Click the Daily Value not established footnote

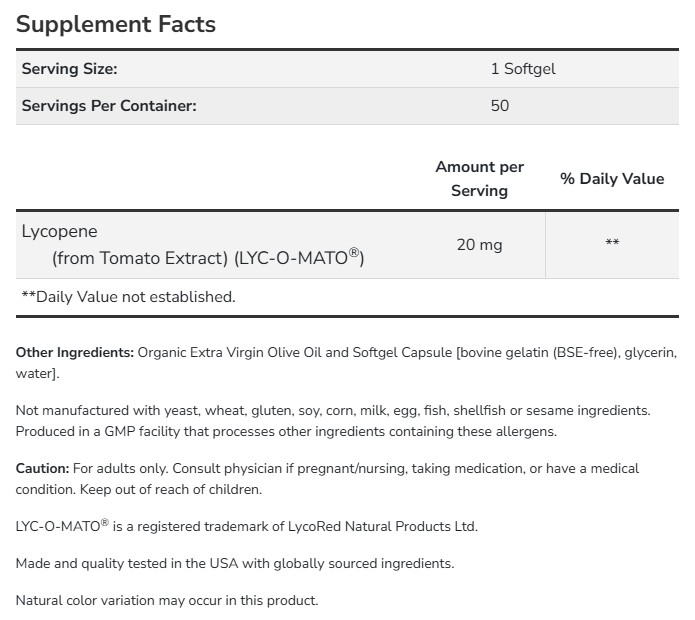[x=128, y=296]
